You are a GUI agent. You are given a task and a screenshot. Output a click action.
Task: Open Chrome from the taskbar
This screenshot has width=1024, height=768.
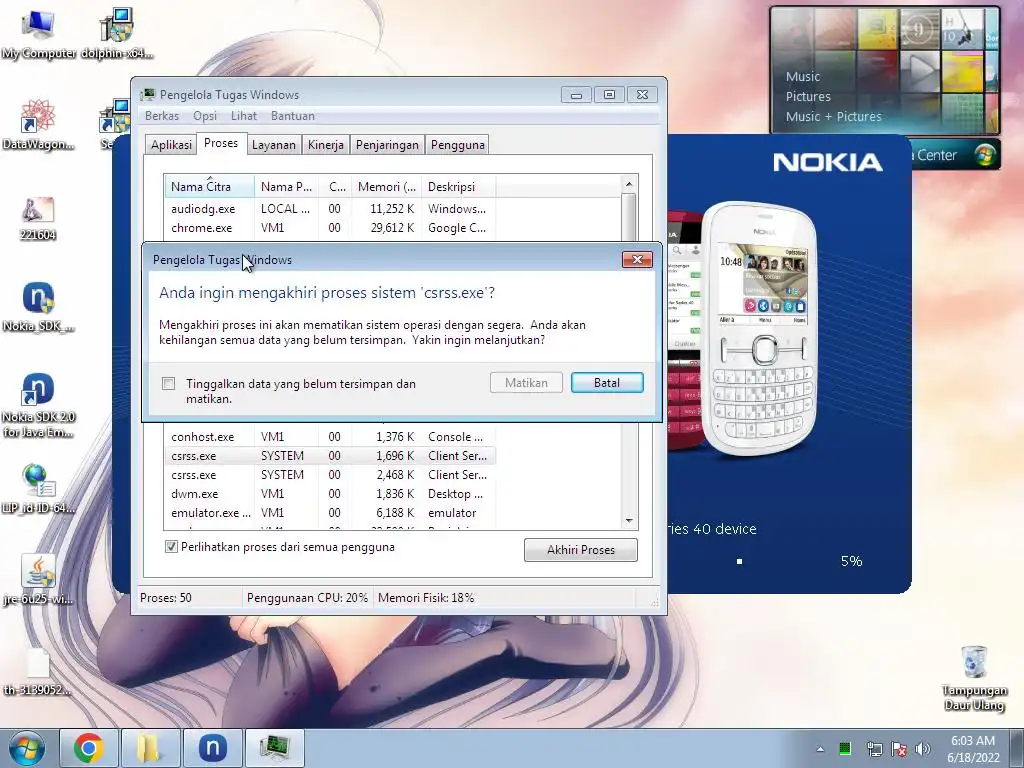point(89,748)
